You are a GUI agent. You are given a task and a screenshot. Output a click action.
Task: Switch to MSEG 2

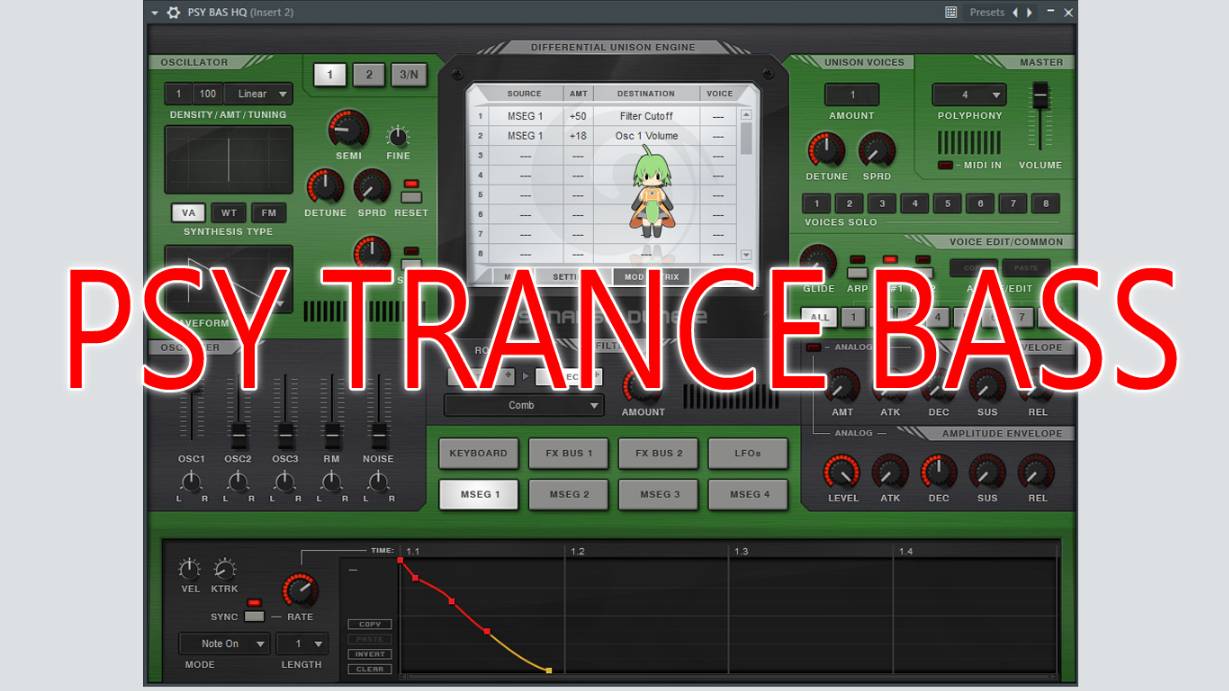click(x=568, y=494)
